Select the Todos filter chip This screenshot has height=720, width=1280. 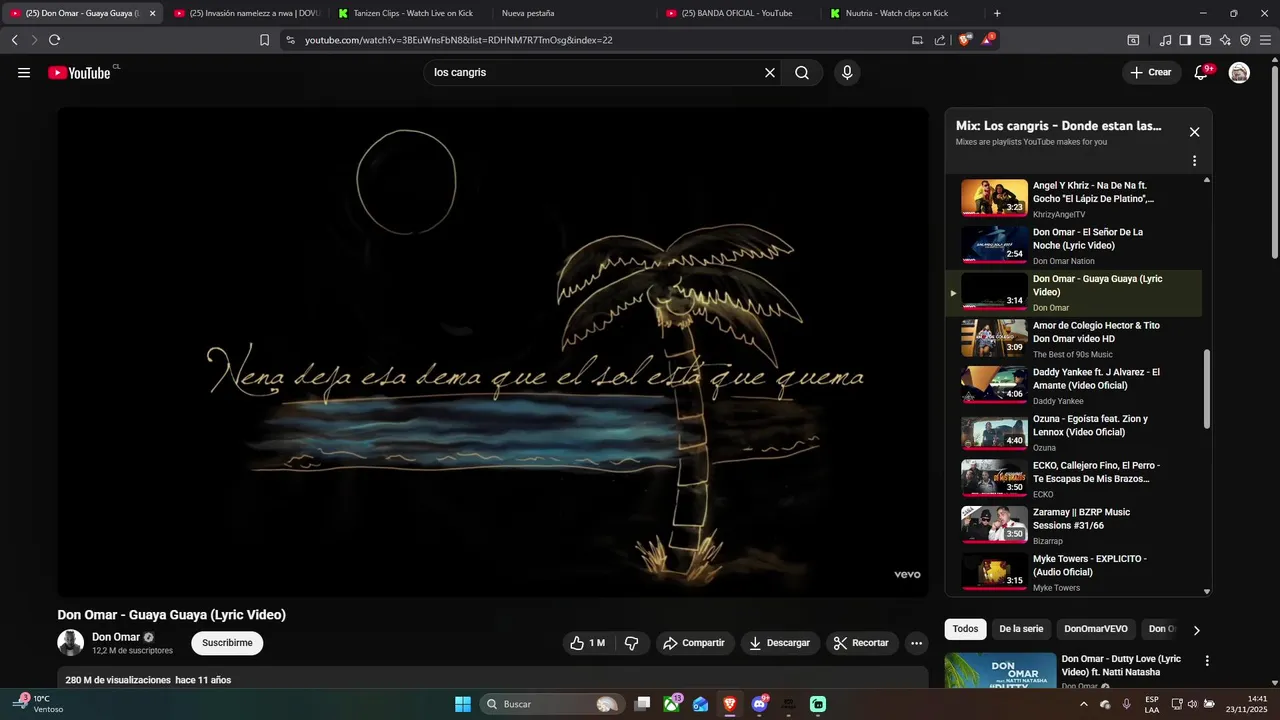pyautogui.click(x=965, y=629)
